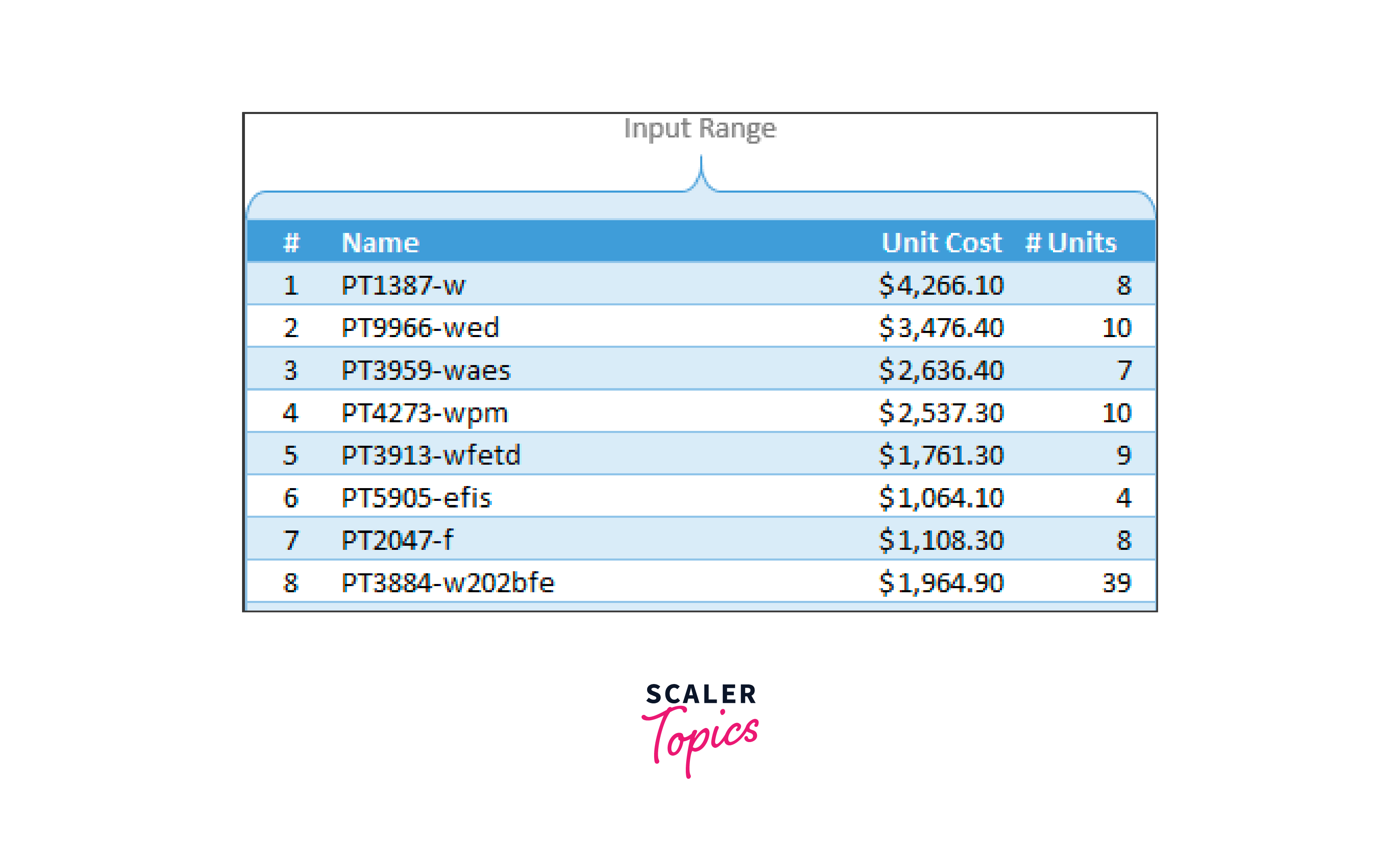
Task: Select the PT3884-w202bfe name cell
Action: pos(447,583)
